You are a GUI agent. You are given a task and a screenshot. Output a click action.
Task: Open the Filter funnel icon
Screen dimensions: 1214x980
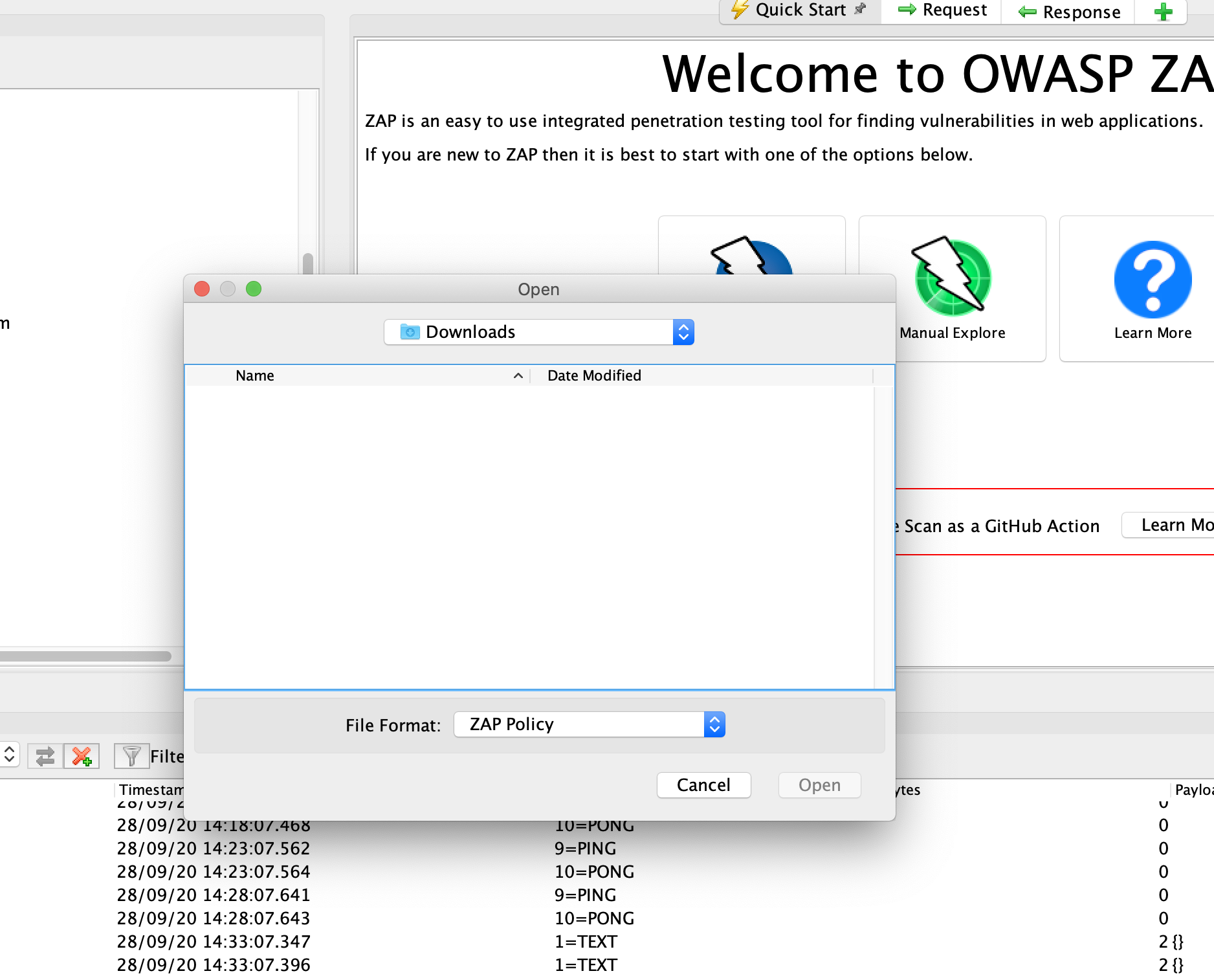[x=131, y=755]
